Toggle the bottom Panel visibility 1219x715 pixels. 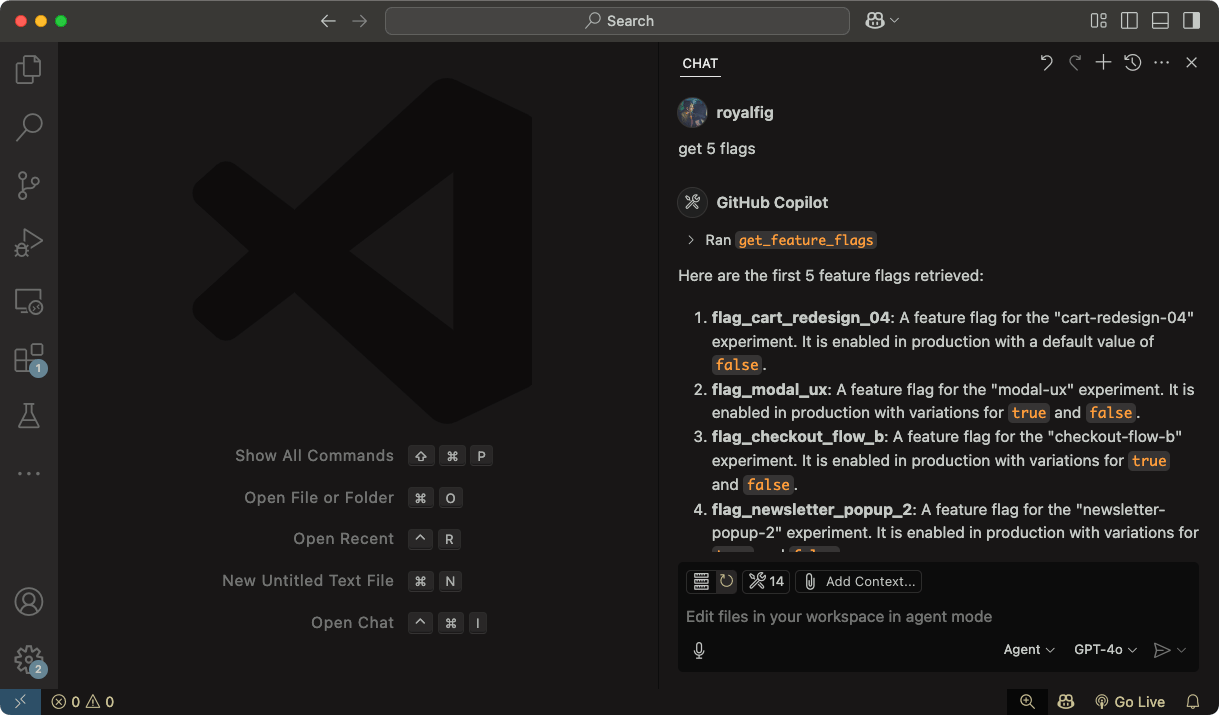[x=1160, y=21]
